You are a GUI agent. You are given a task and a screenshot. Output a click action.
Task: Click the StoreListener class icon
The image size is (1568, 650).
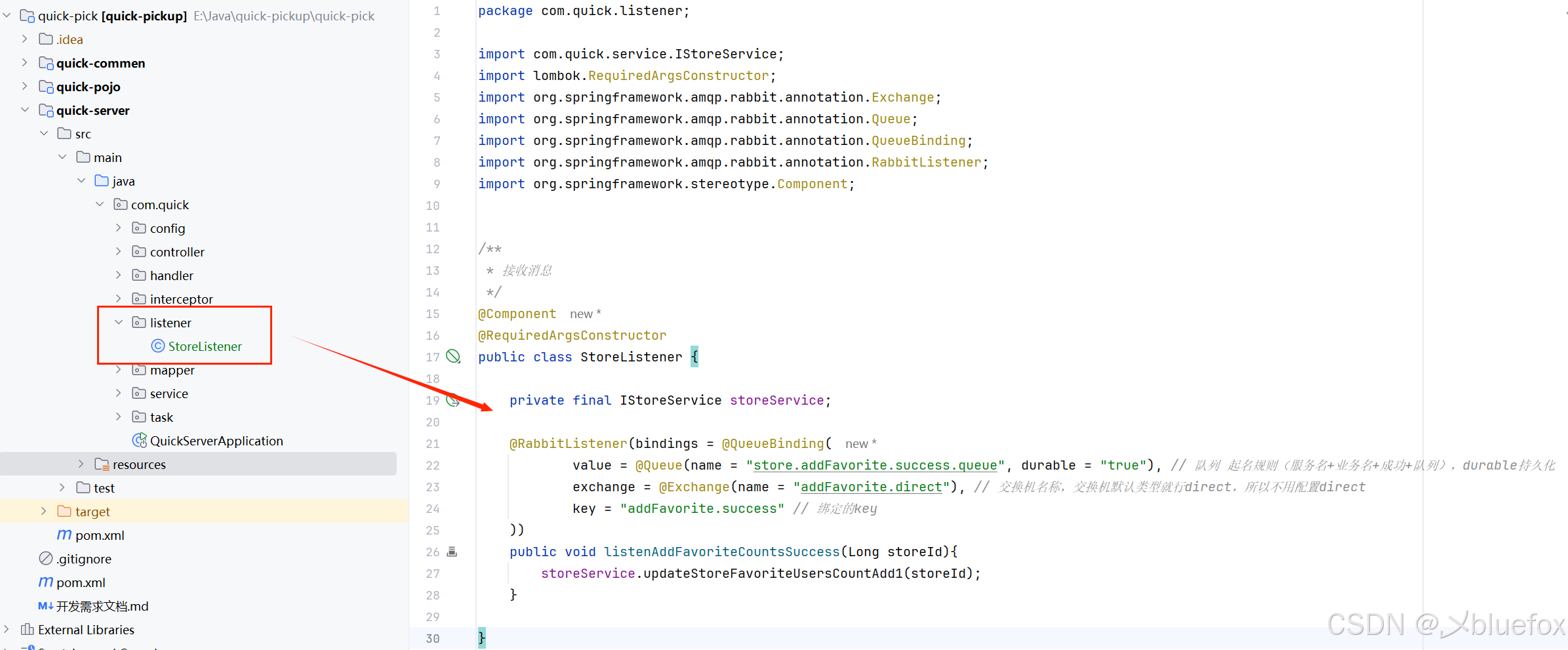point(158,346)
